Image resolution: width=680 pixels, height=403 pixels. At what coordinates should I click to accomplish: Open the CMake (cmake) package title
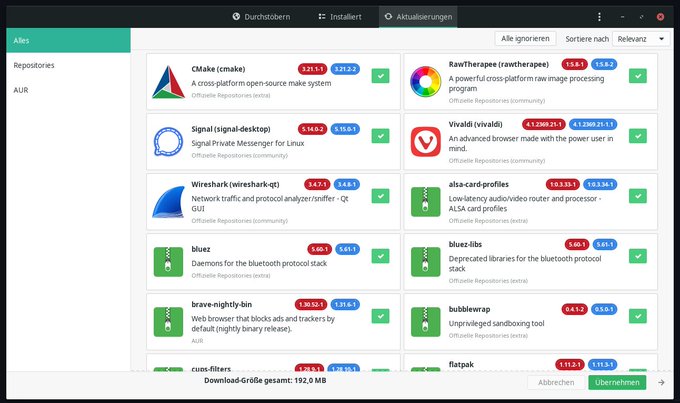(x=218, y=69)
